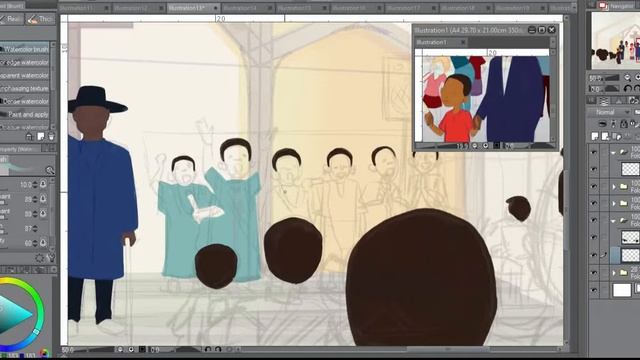Hide the currently selected layer
This screenshot has width=640, height=360.
coord(594,255)
